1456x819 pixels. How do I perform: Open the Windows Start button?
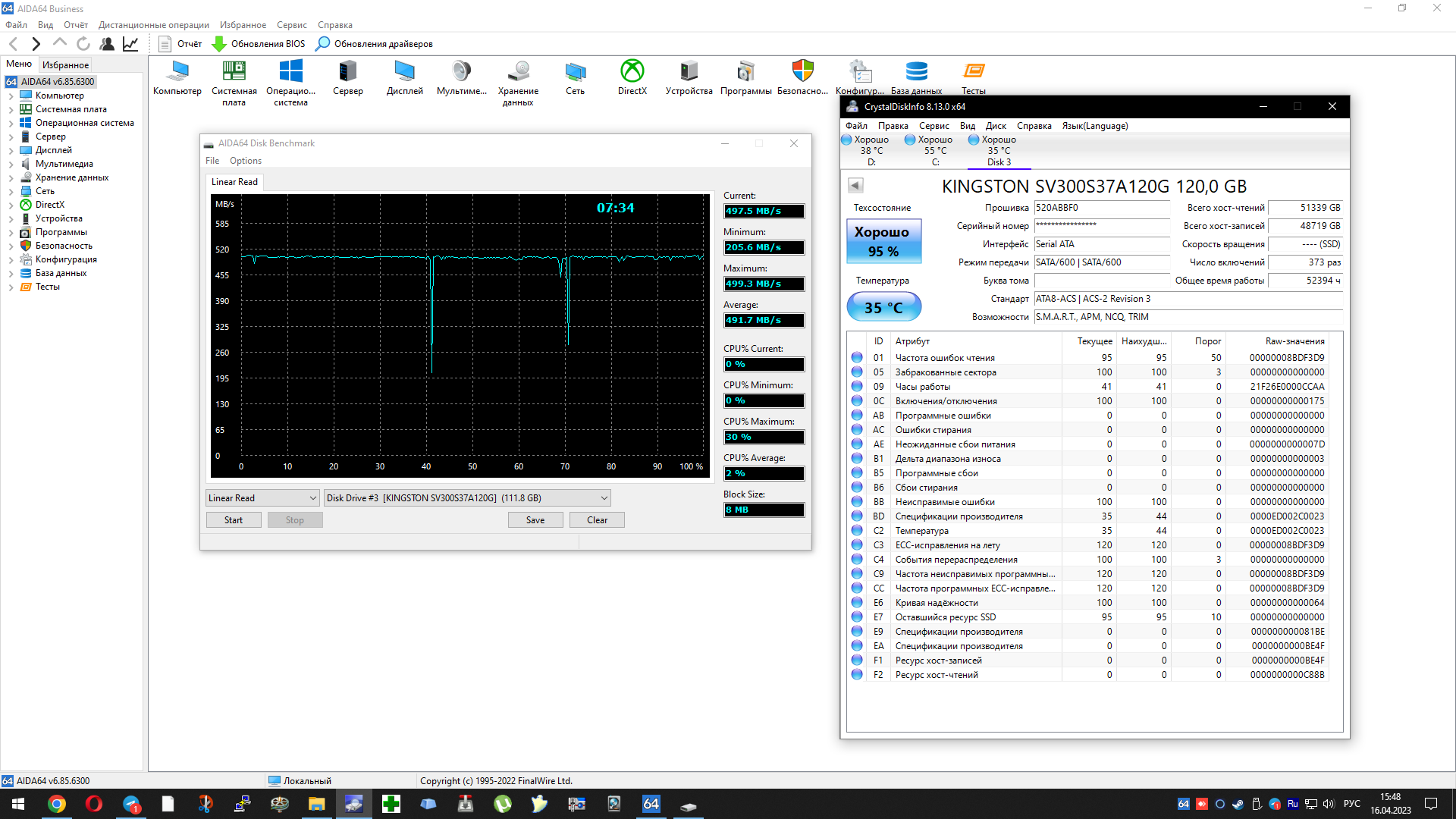point(18,804)
